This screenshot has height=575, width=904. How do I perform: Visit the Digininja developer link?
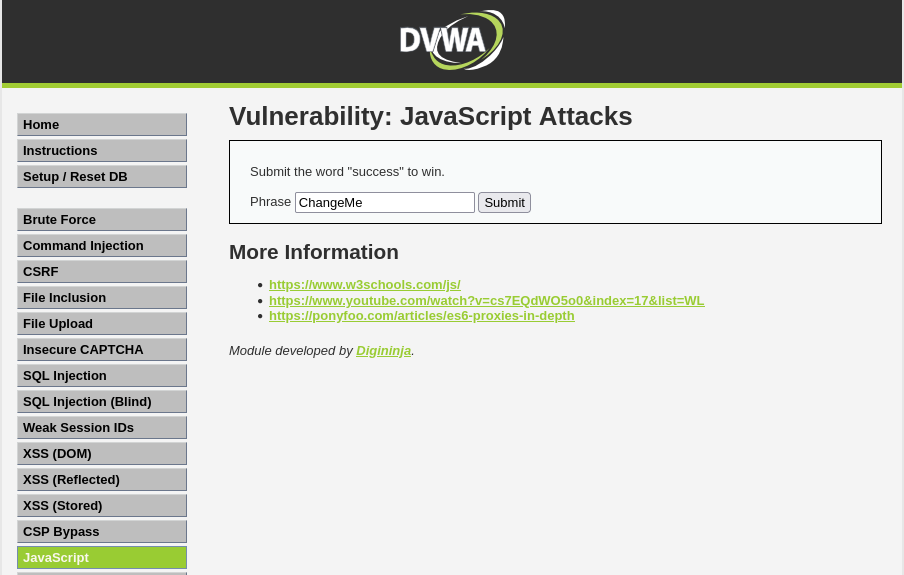pyautogui.click(x=383, y=351)
